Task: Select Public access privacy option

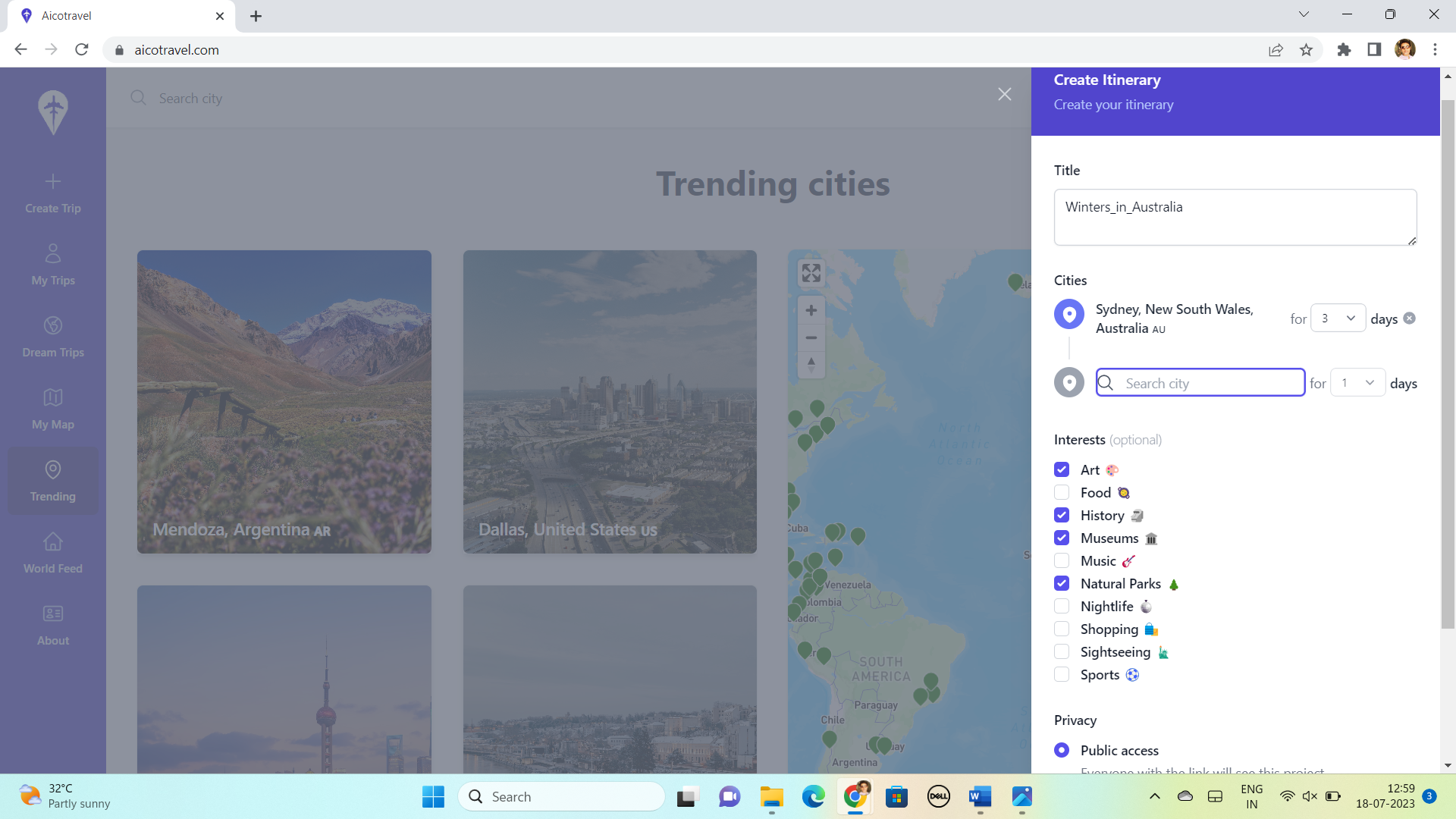Action: (1062, 750)
